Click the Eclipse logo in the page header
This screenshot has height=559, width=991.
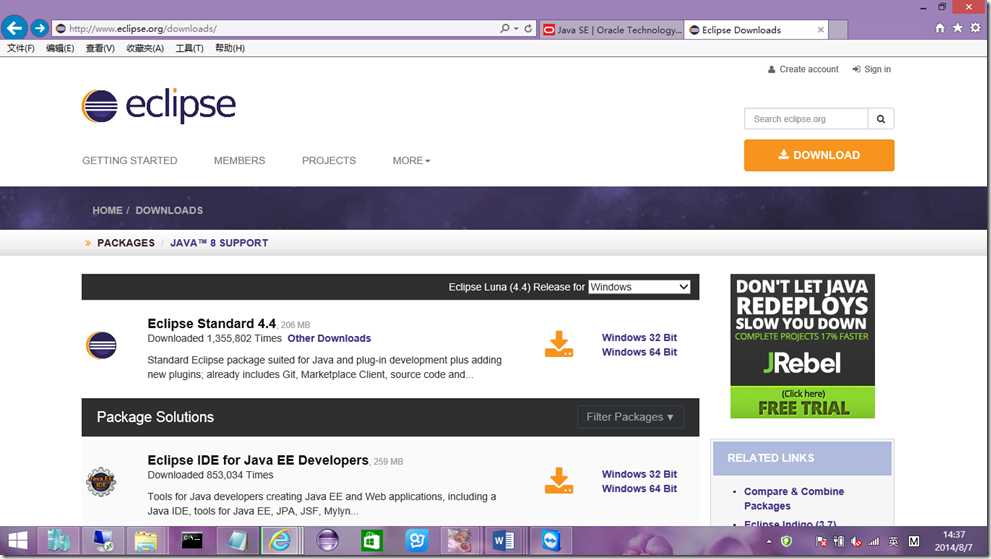coord(159,106)
